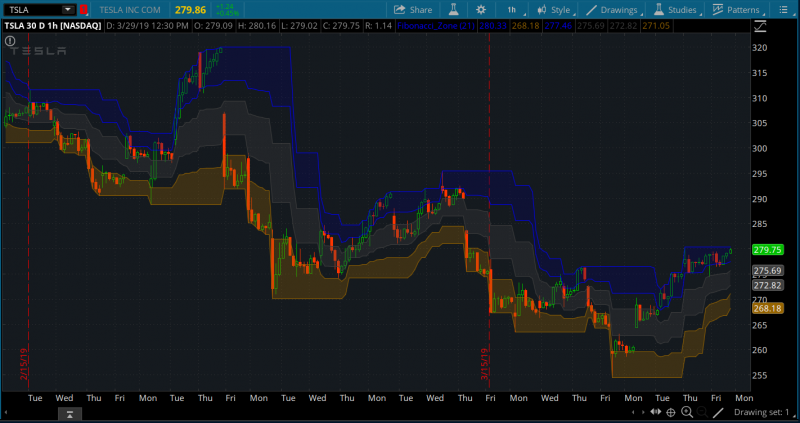Click the blue 277.46 study value in header
Screen dimensions: 800x423
click(558, 26)
